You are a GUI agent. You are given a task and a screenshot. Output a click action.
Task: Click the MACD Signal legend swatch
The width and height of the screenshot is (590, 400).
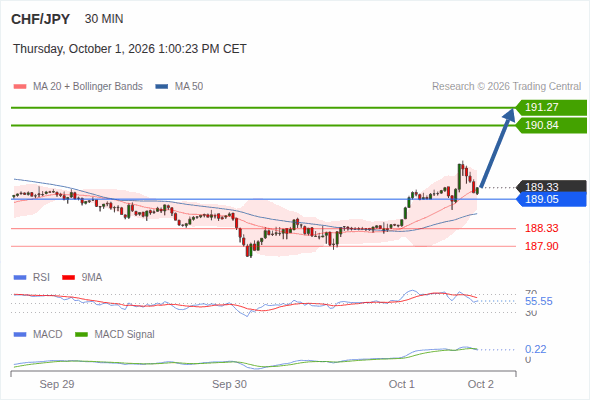click(81, 335)
